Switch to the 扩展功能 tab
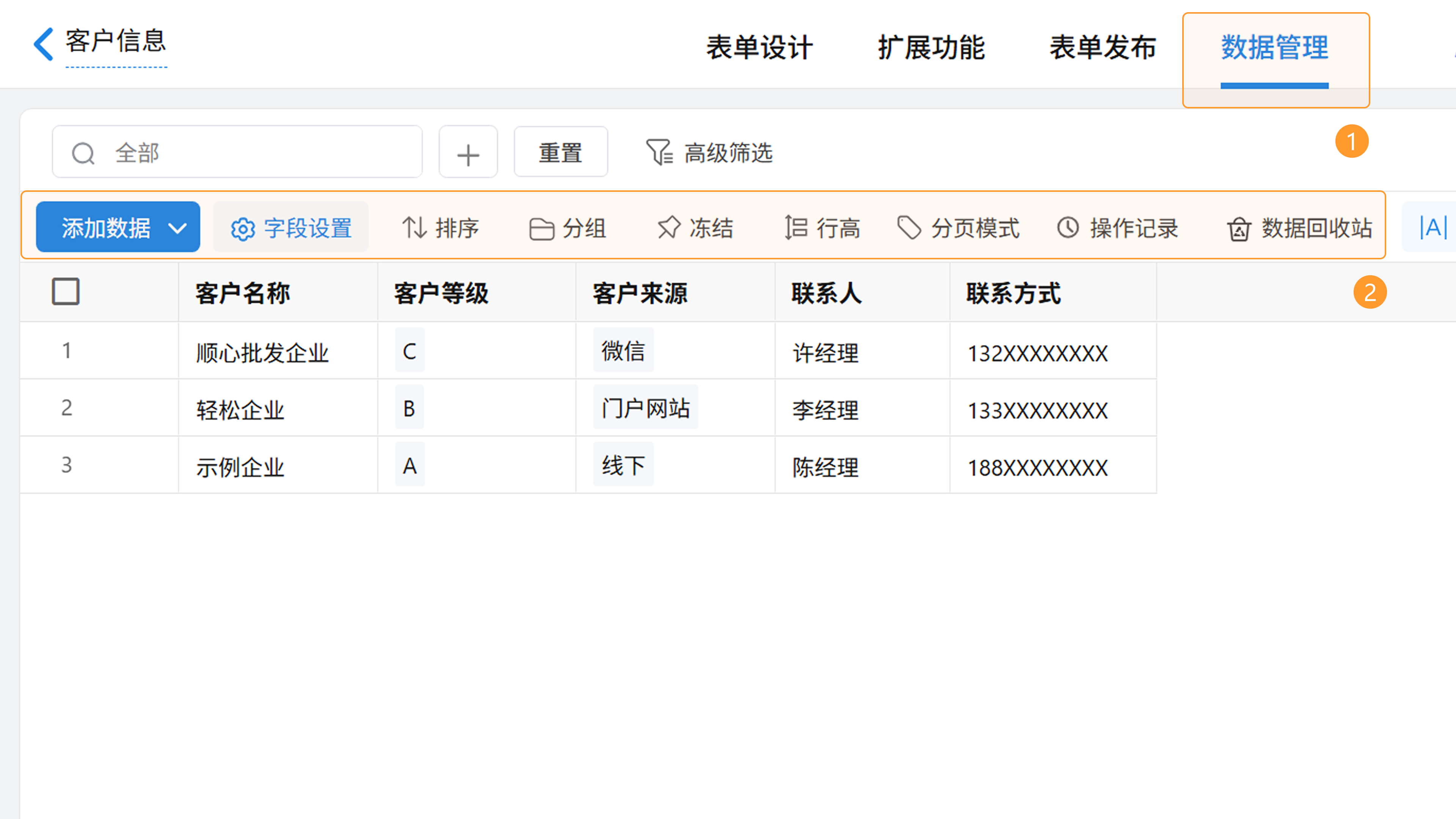Screen dimensions: 1456x819 (x=931, y=47)
